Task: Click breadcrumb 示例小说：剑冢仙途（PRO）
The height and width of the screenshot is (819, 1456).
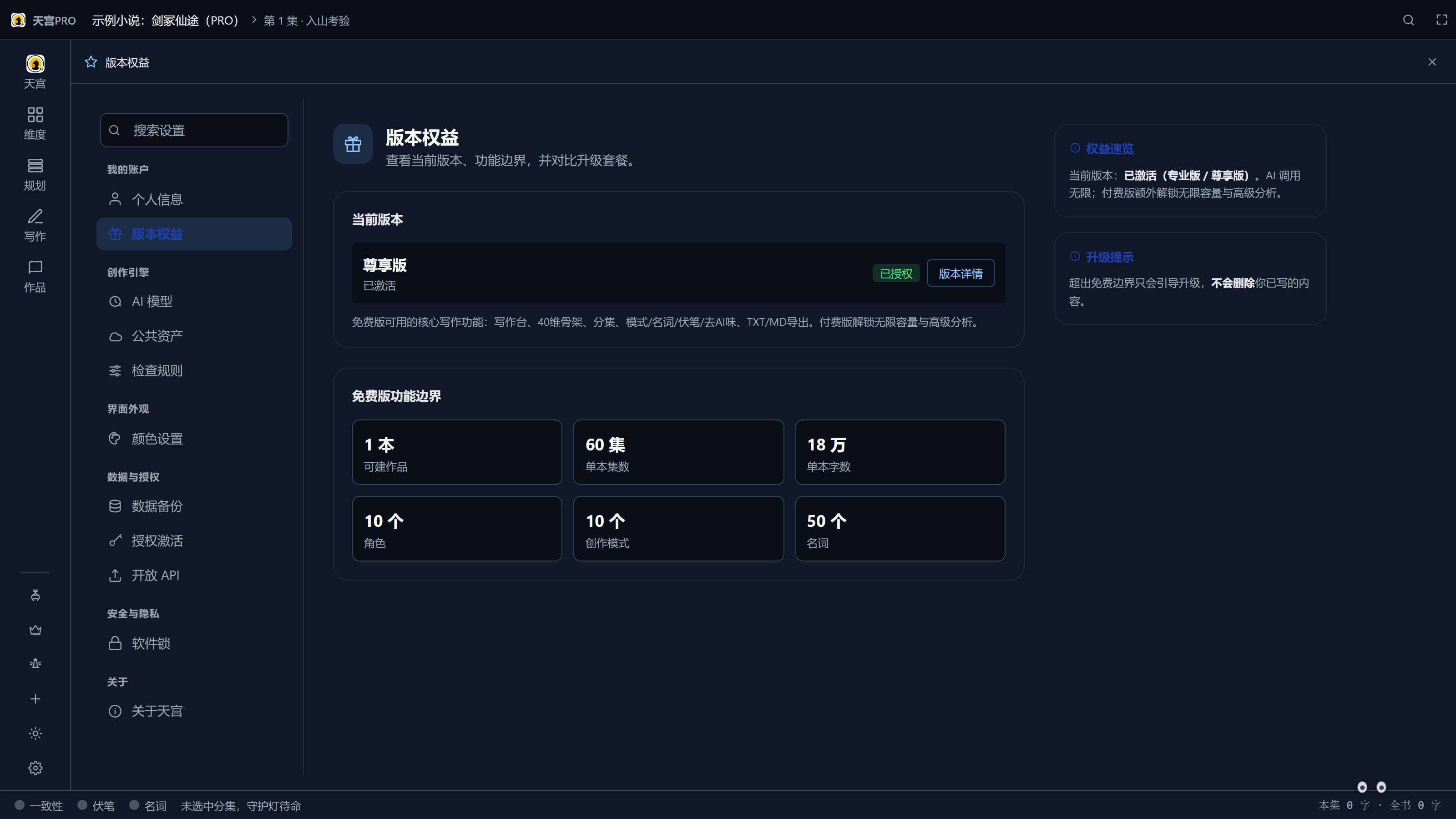Action: pyautogui.click(x=165, y=20)
